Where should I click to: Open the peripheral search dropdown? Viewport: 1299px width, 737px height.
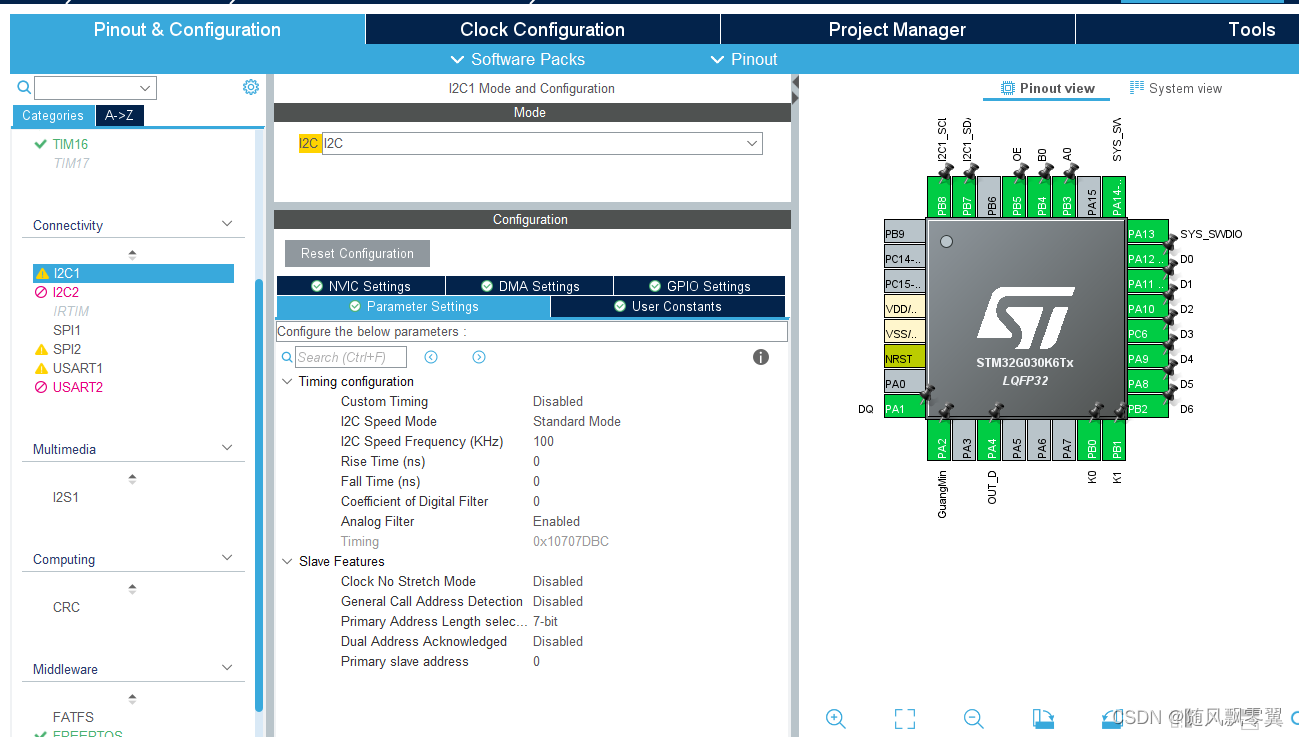click(x=146, y=88)
